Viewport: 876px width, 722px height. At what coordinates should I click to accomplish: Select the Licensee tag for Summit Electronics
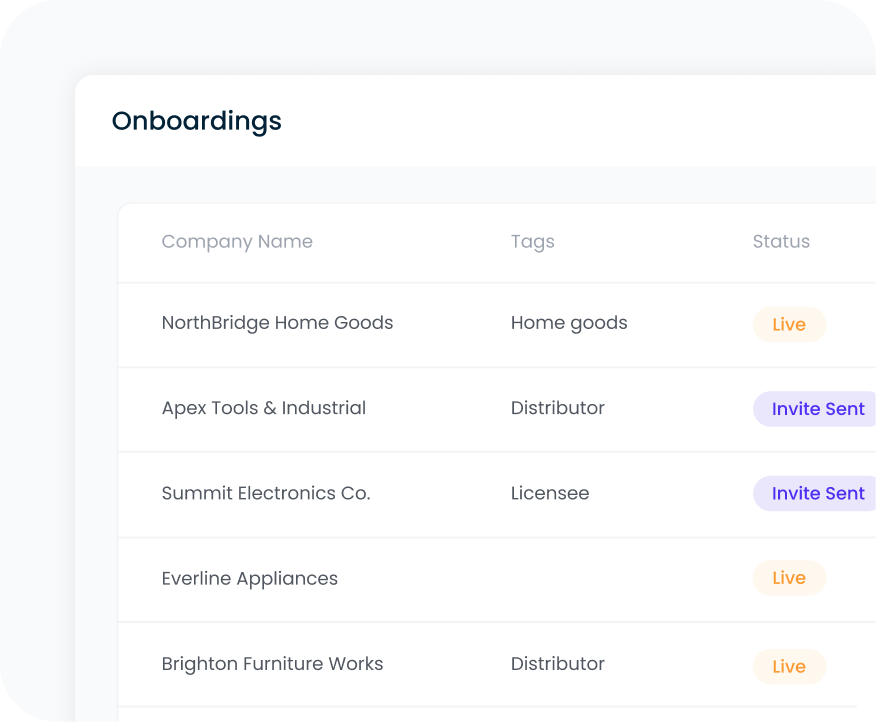550,493
